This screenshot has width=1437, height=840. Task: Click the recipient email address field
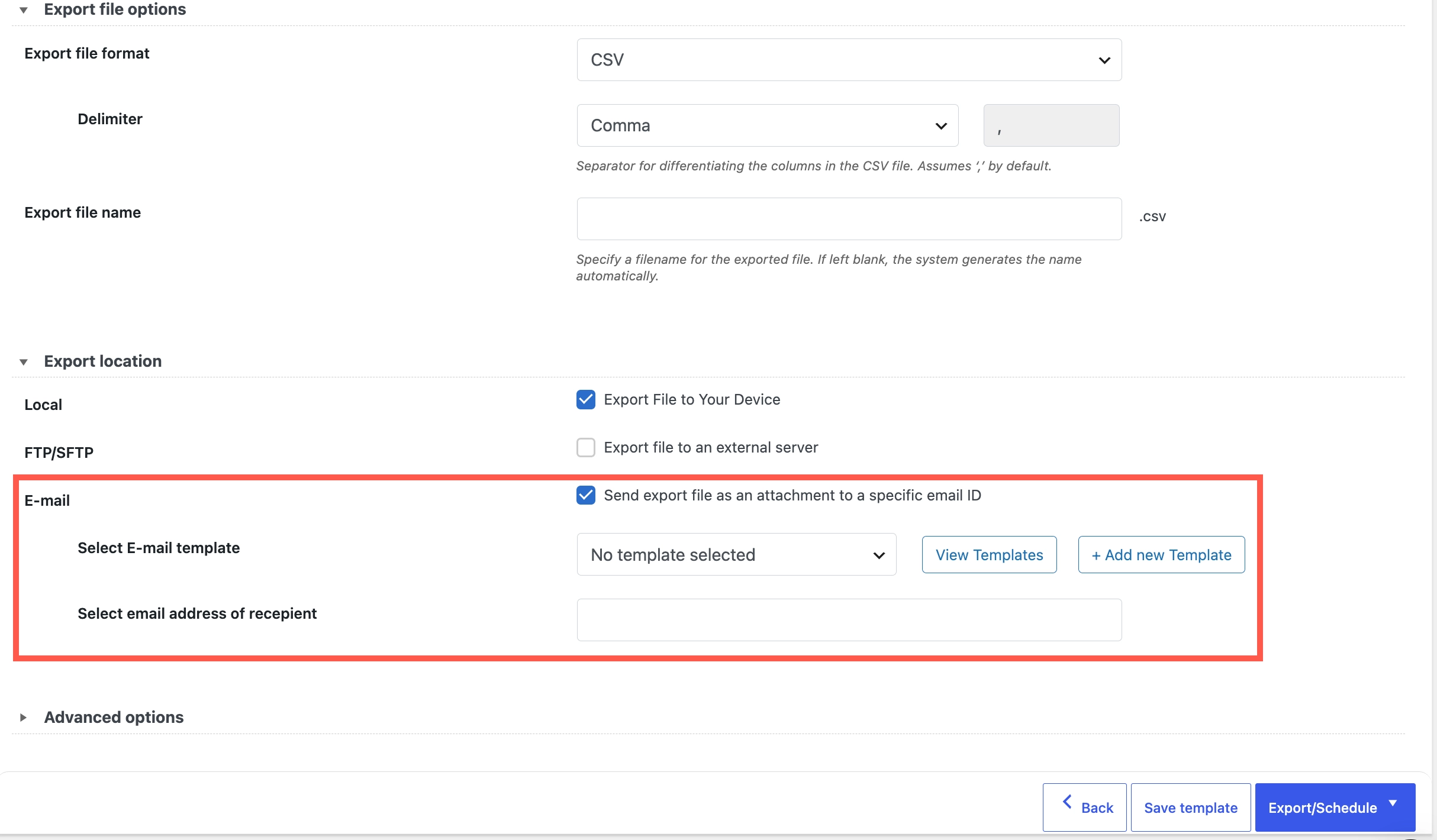(x=849, y=620)
